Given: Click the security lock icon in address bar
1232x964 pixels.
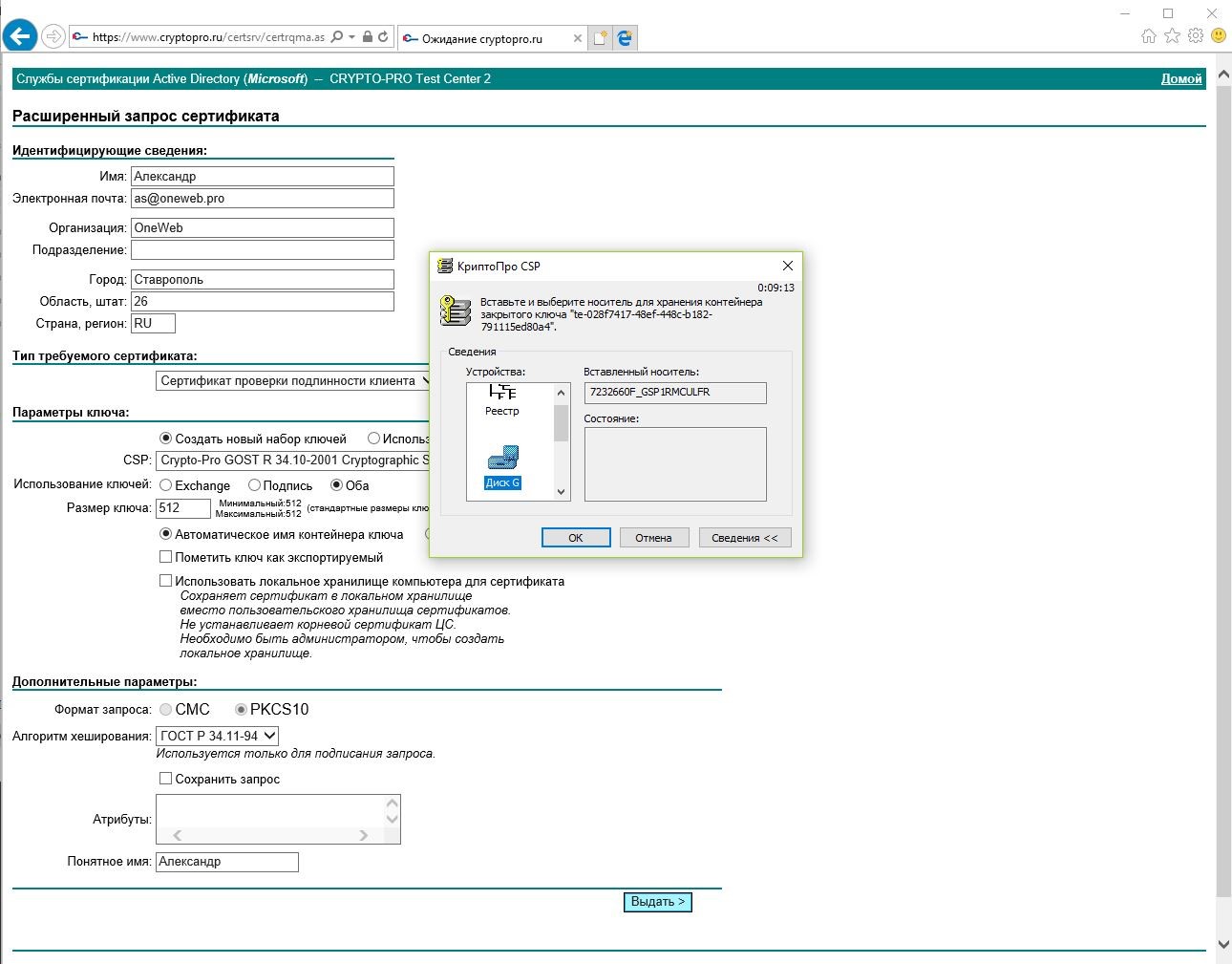Looking at the screenshot, I should pyautogui.click(x=368, y=37).
